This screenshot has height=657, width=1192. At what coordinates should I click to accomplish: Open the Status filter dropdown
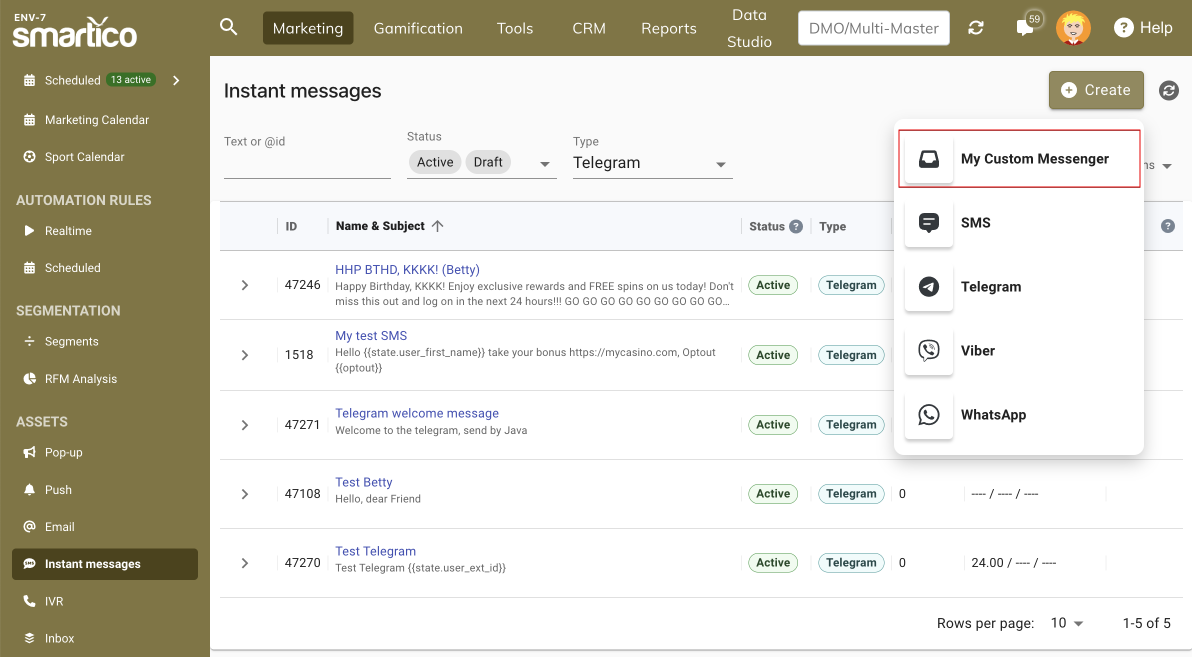click(545, 164)
